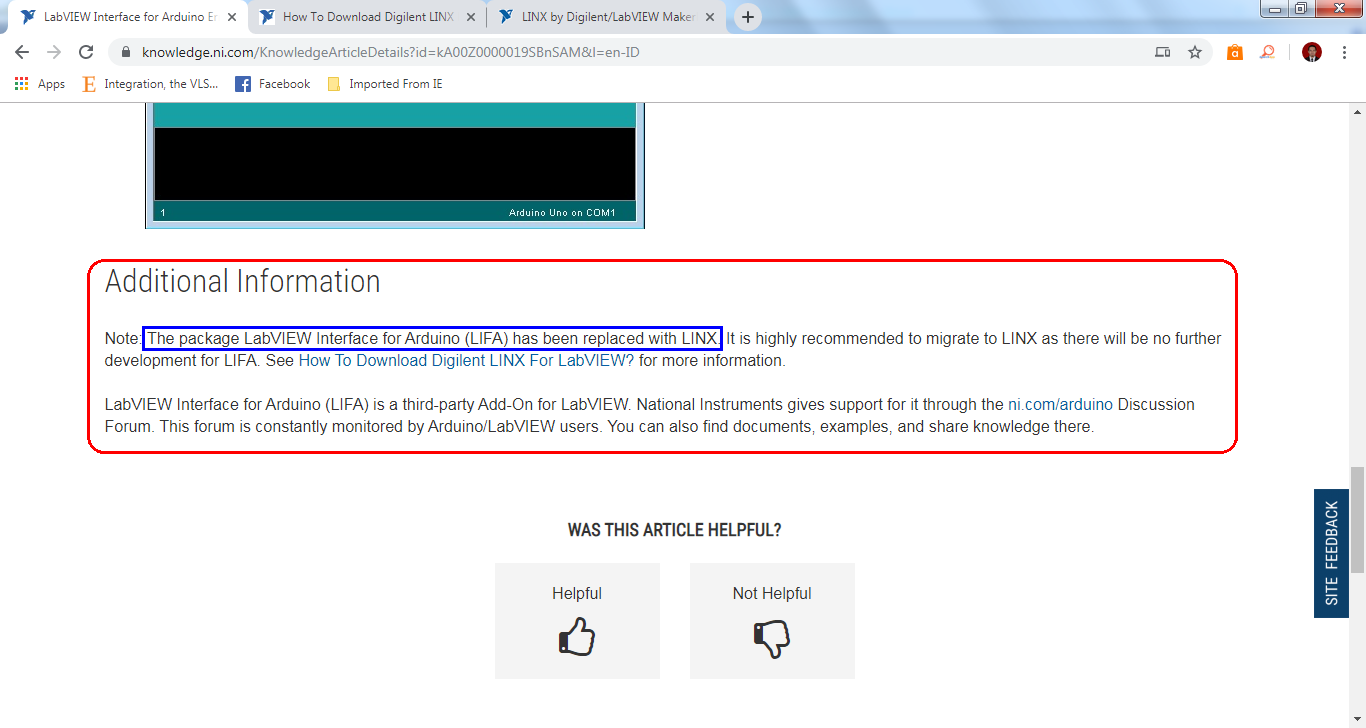1366x728 pixels.
Task: Open the orange shopping bag extension
Action: (x=1235, y=52)
